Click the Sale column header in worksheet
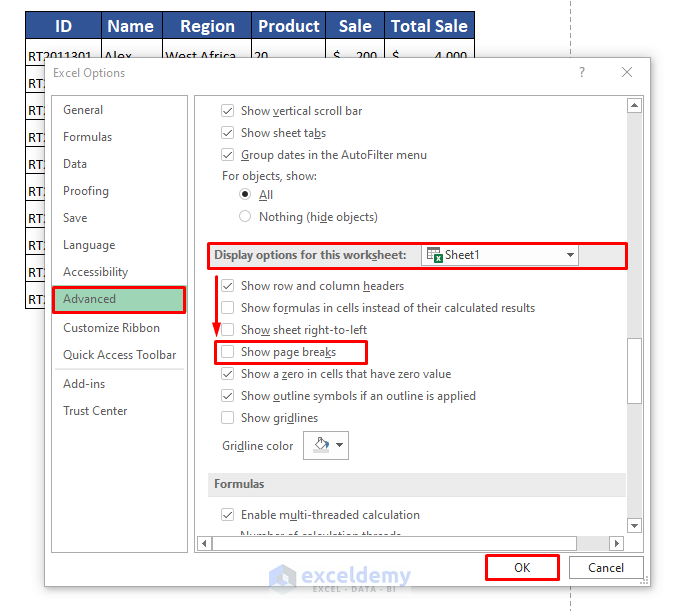Screen dimensions: 681x611 click(x=355, y=26)
